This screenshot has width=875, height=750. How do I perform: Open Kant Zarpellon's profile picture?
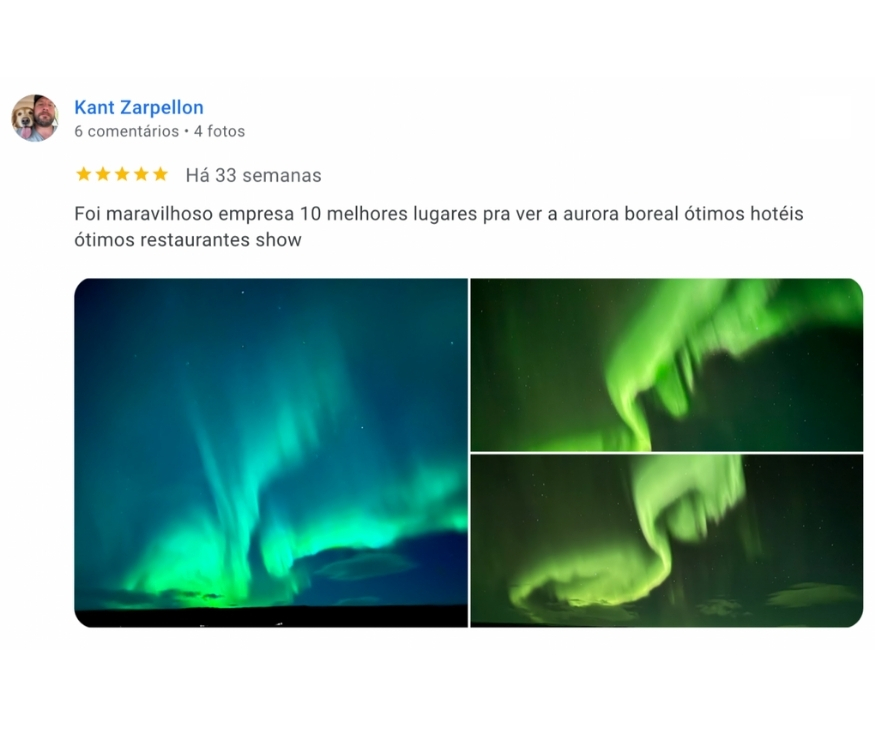pyautogui.click(x=35, y=118)
